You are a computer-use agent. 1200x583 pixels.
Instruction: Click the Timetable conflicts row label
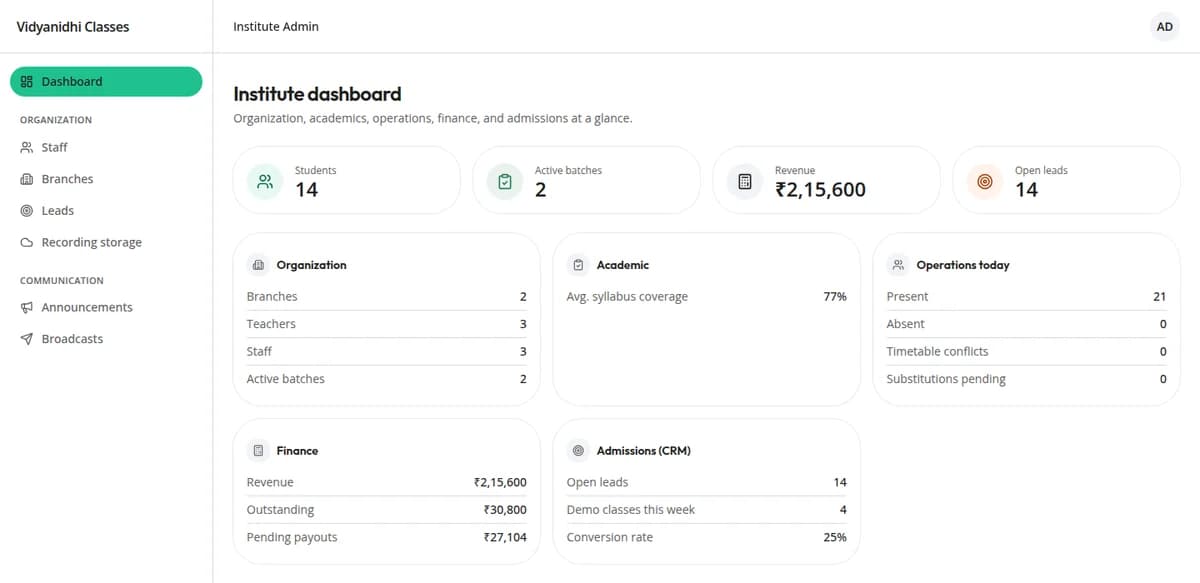point(937,352)
